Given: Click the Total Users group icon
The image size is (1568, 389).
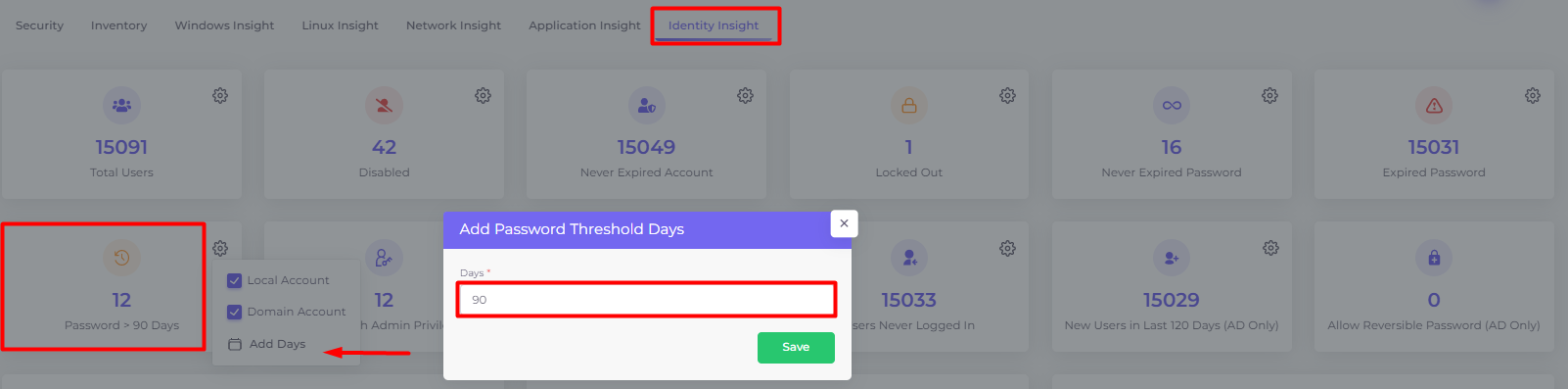Looking at the screenshot, I should [x=121, y=105].
